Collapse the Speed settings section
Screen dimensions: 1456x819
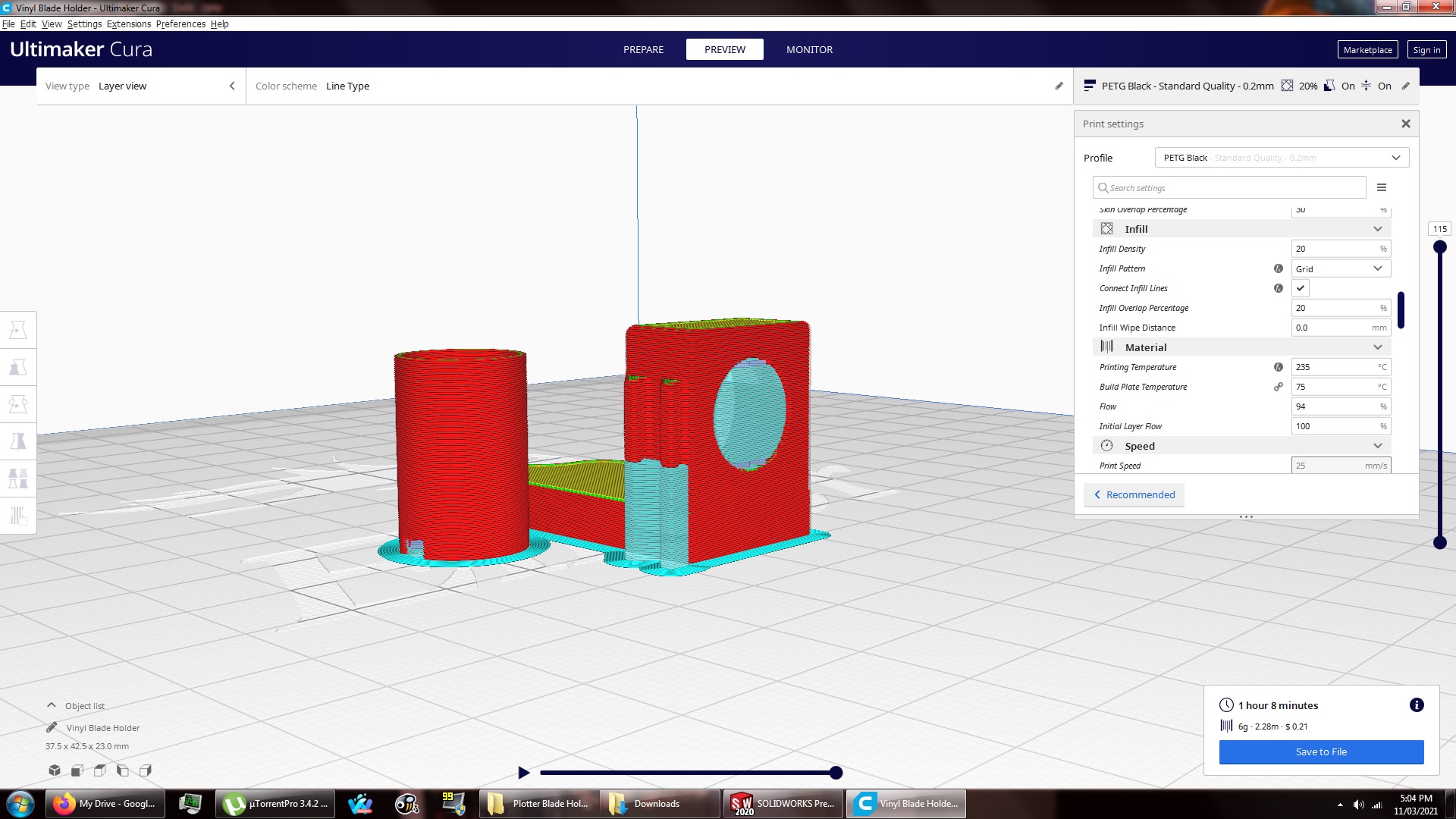click(1241, 446)
